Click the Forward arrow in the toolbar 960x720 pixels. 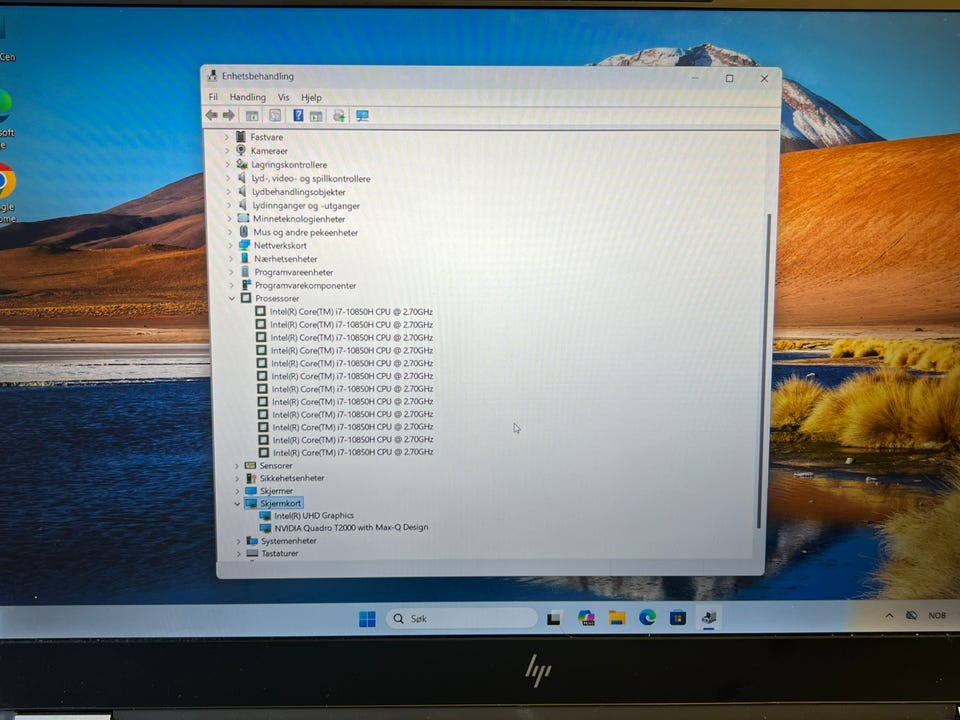pyautogui.click(x=228, y=115)
